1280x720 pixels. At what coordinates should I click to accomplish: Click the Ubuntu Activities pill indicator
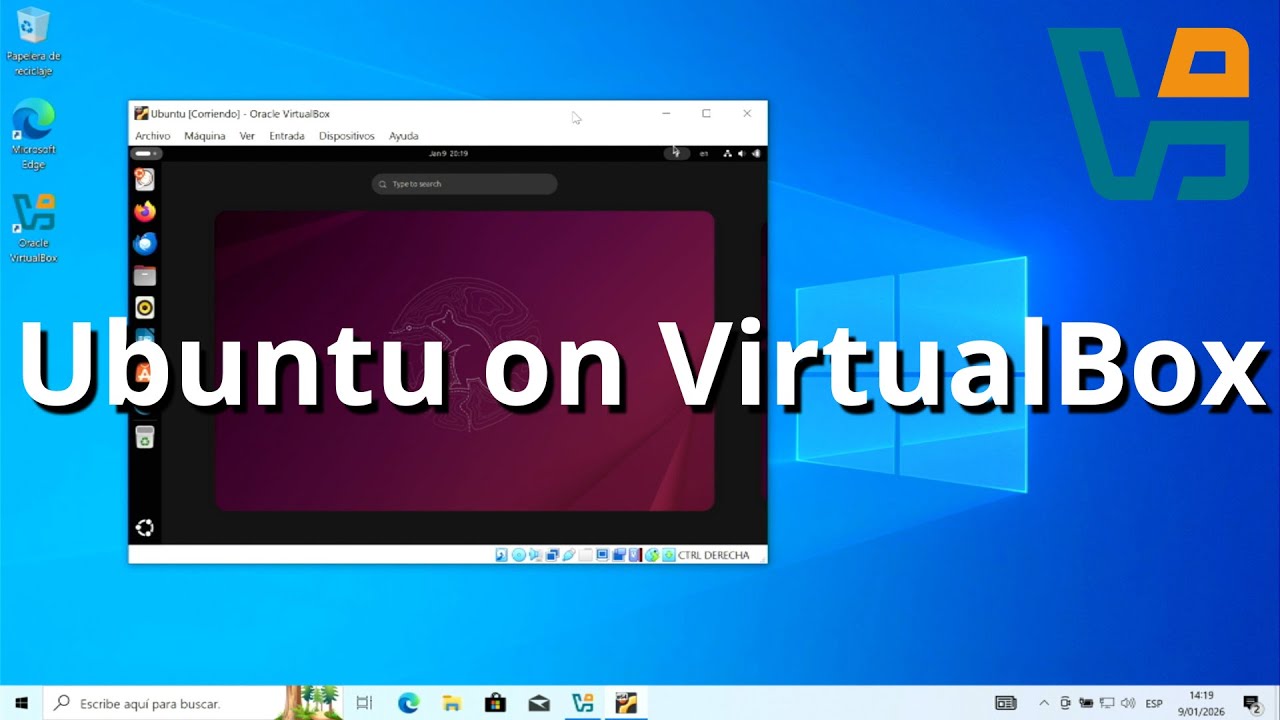click(x=147, y=153)
